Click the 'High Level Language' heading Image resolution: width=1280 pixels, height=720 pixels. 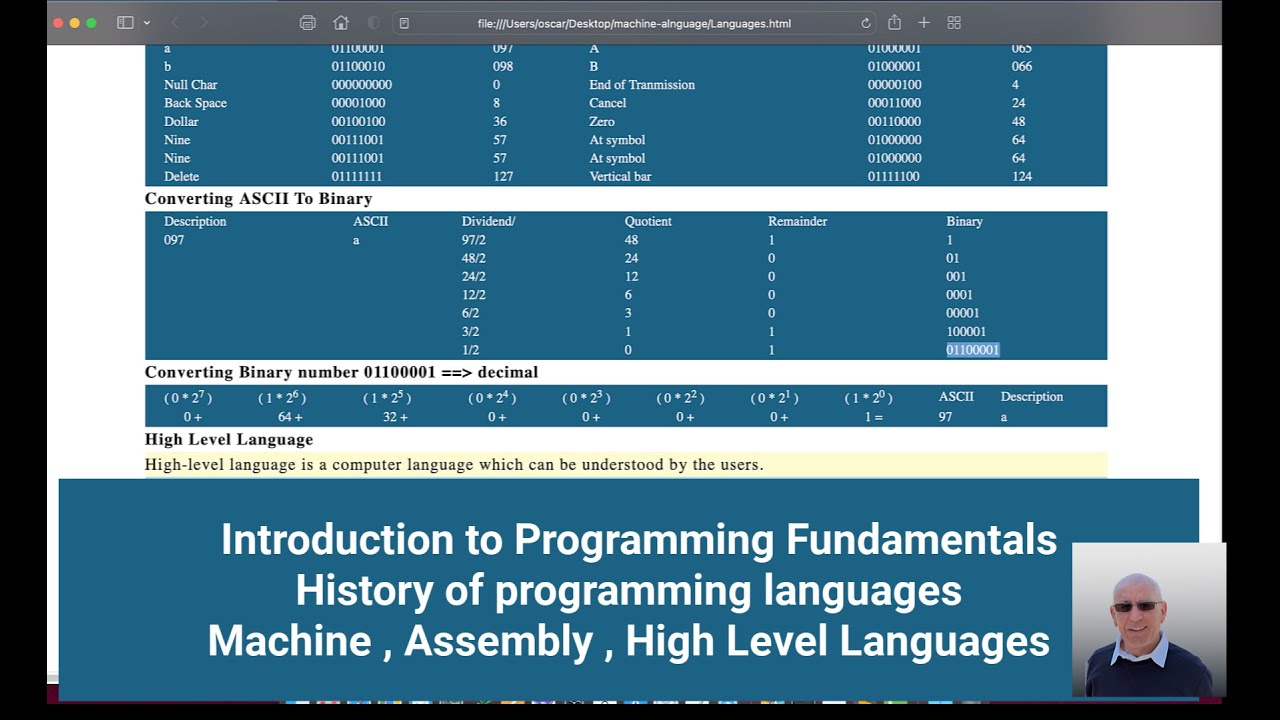coord(229,439)
